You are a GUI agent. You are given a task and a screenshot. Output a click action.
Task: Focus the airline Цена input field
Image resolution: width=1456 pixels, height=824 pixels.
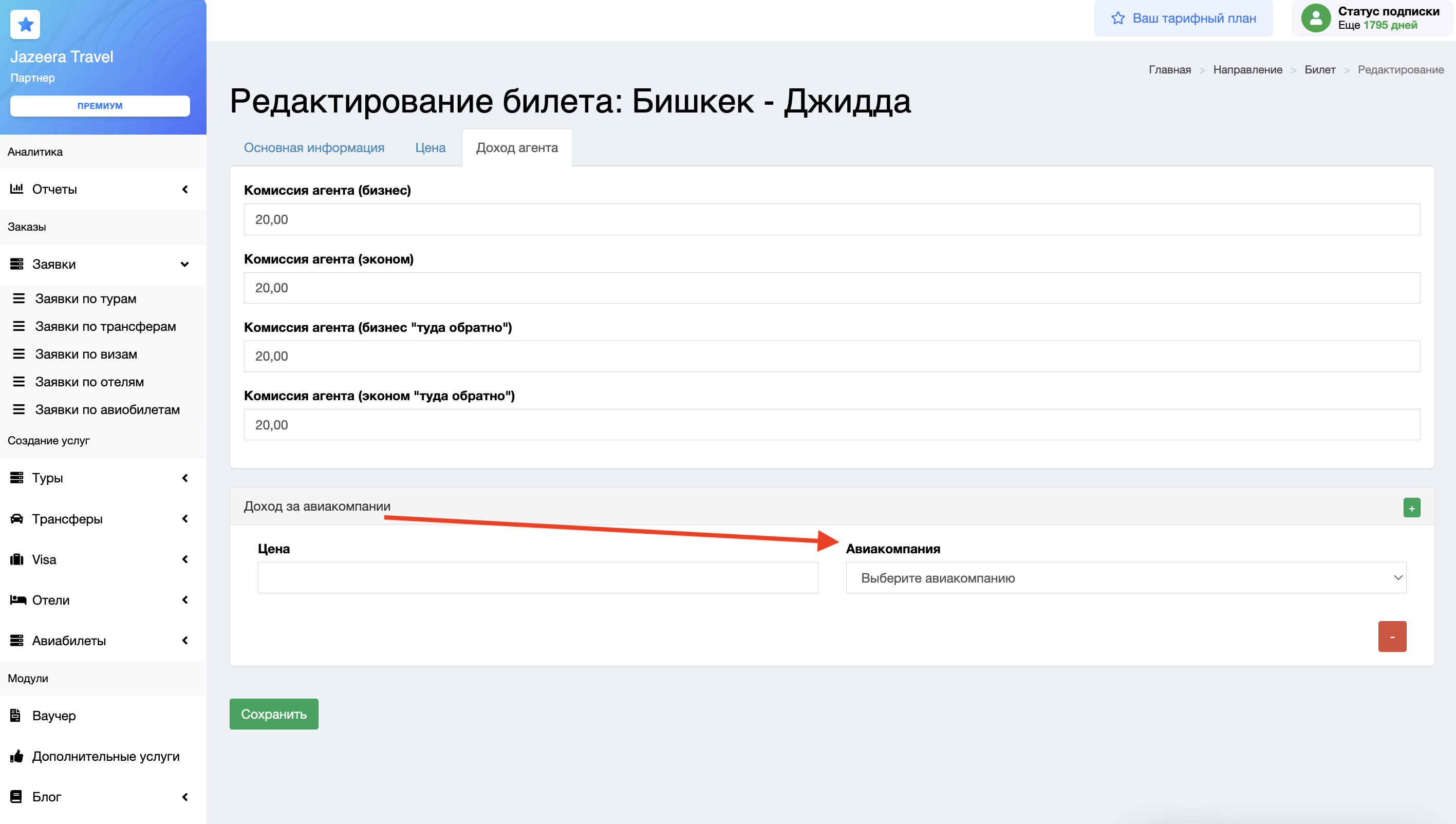tap(537, 578)
